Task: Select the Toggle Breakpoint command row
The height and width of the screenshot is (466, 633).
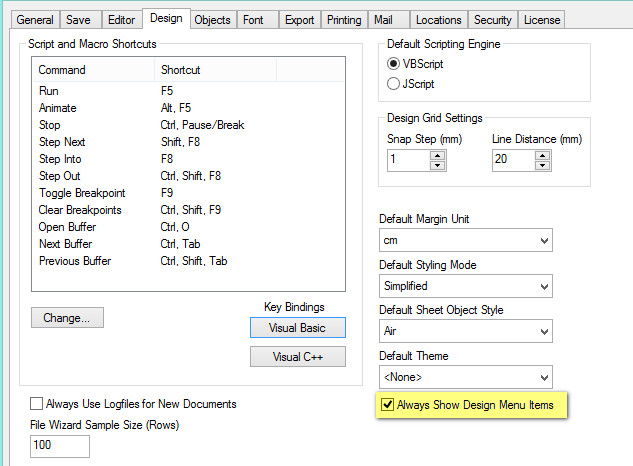Action: [84, 193]
